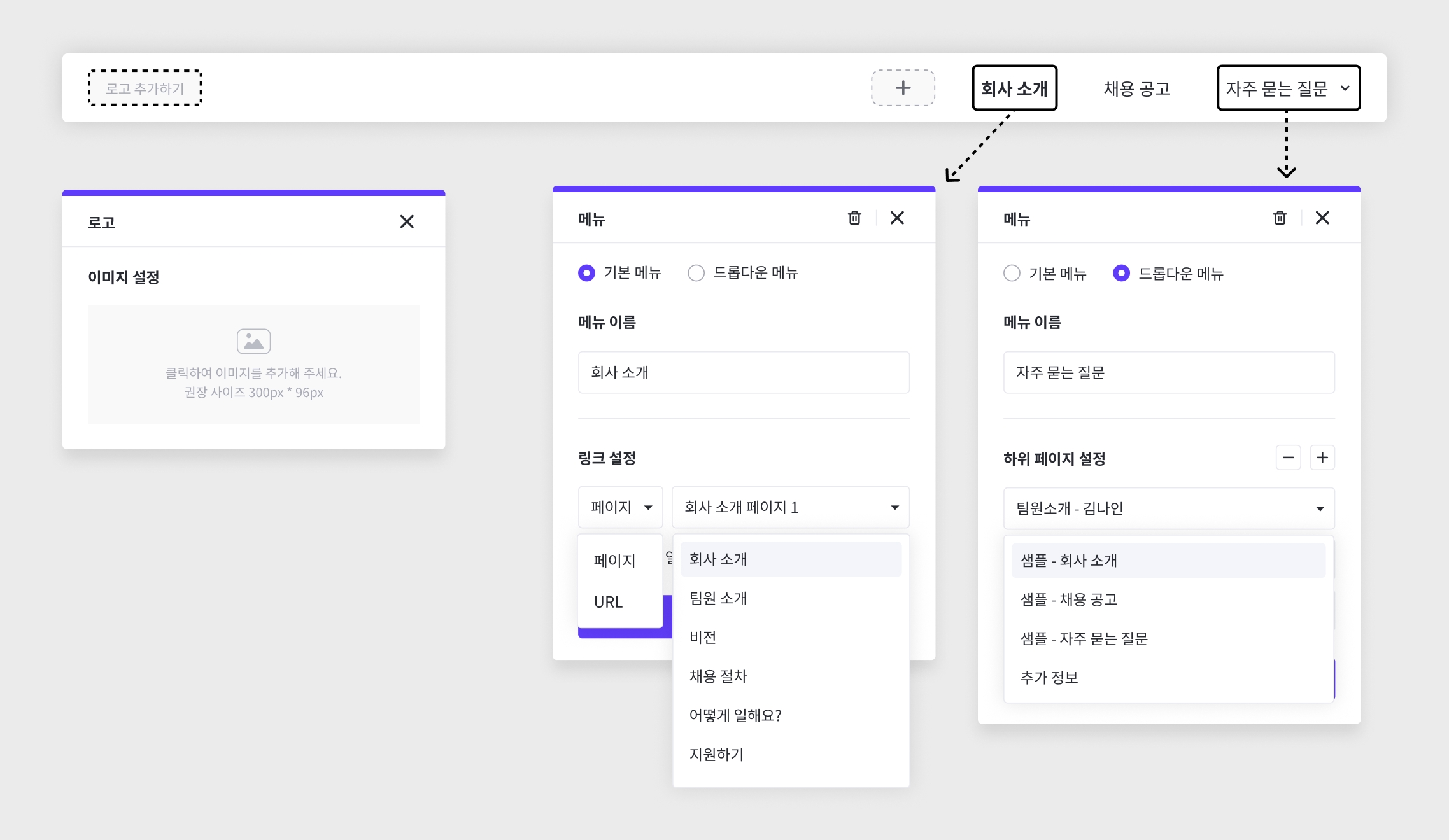
Task: Click 채용 공고 in navigation bar
Action: coord(1136,88)
